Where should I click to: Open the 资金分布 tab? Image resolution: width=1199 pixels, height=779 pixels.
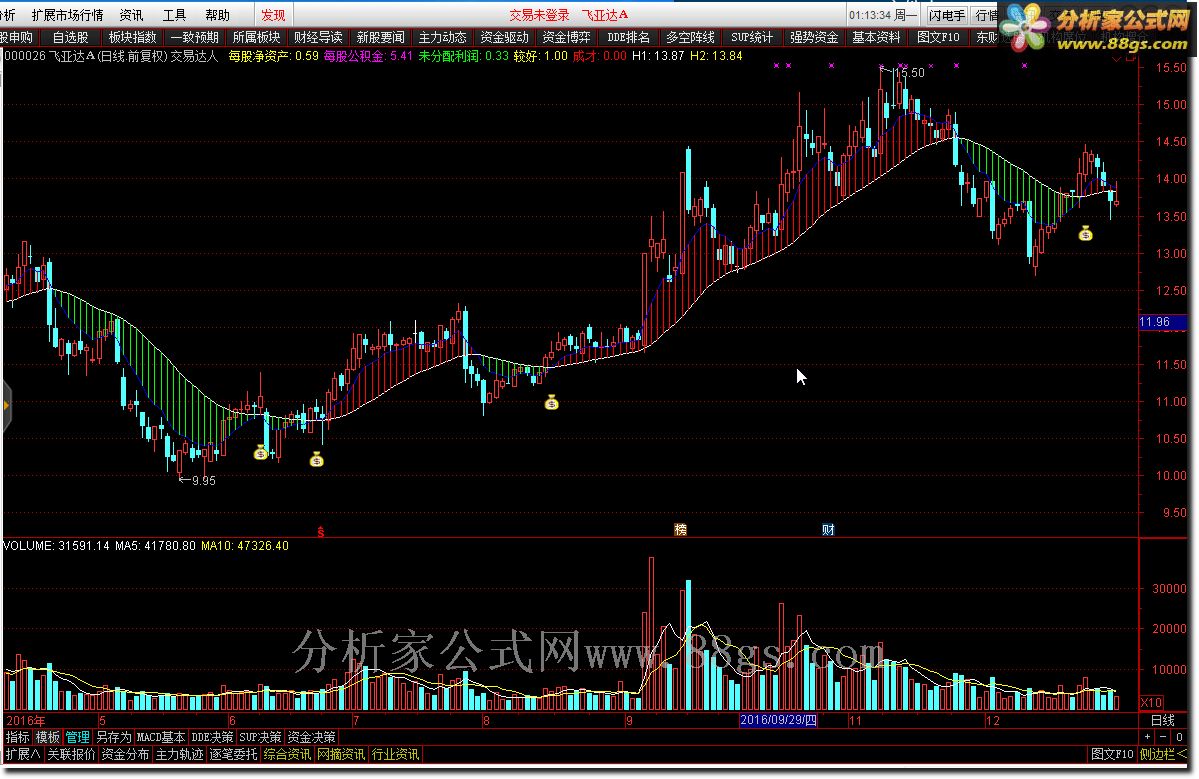125,755
